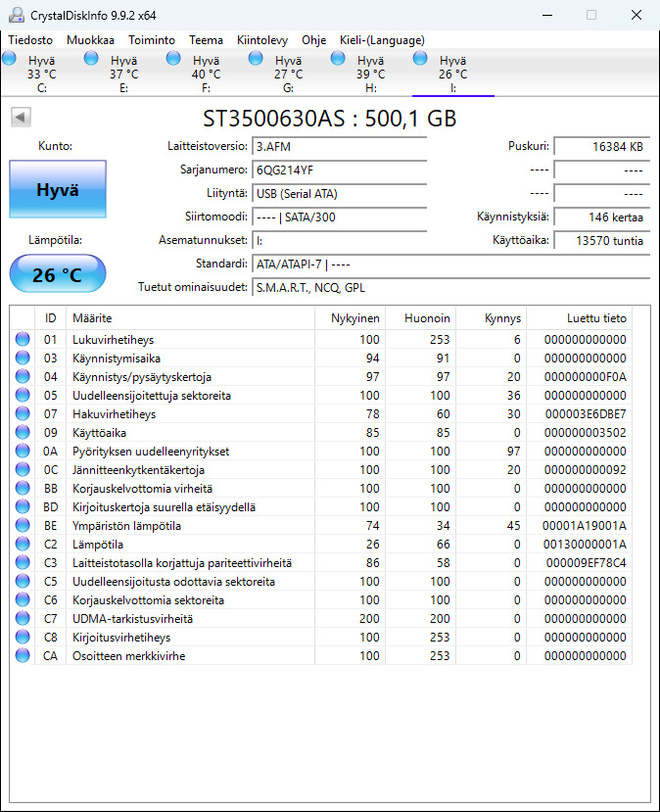Select drive G: tab at 27 °C
This screenshot has height=812, width=660.
click(x=289, y=74)
